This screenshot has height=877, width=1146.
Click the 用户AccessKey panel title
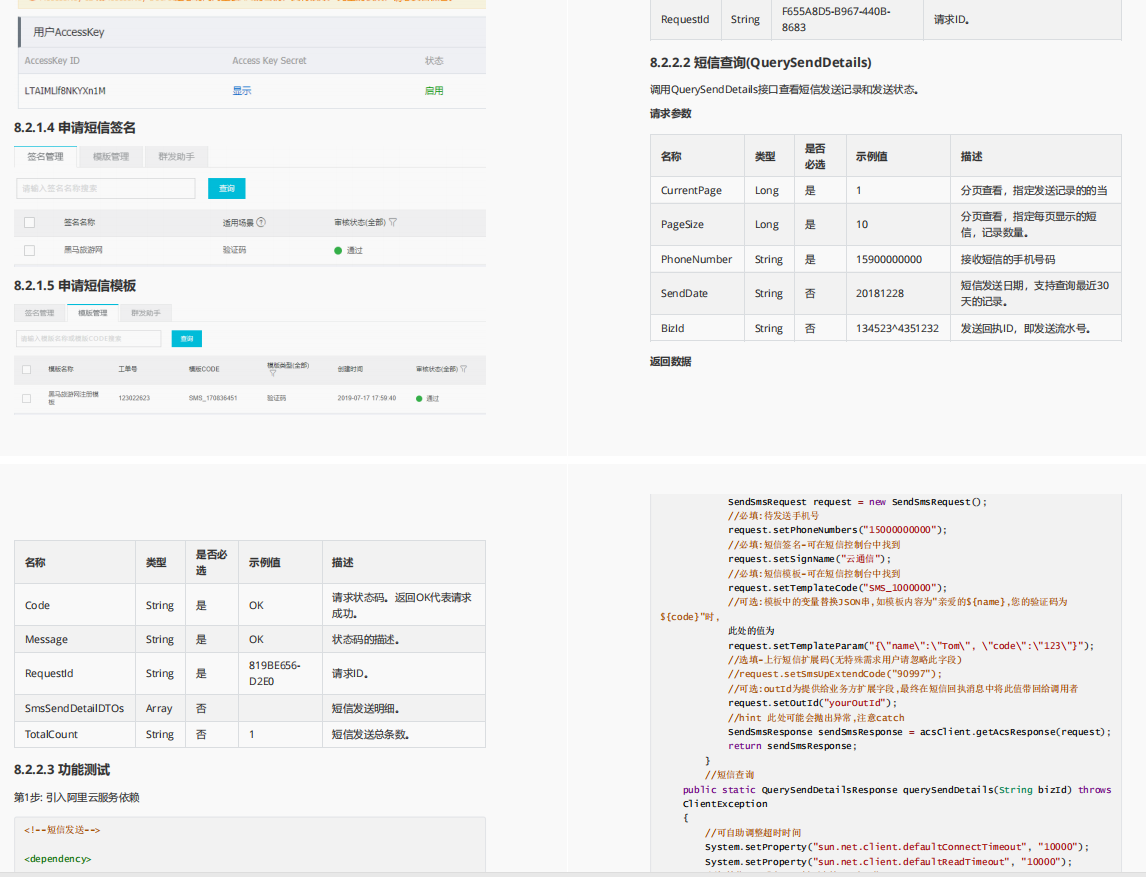pos(69,32)
